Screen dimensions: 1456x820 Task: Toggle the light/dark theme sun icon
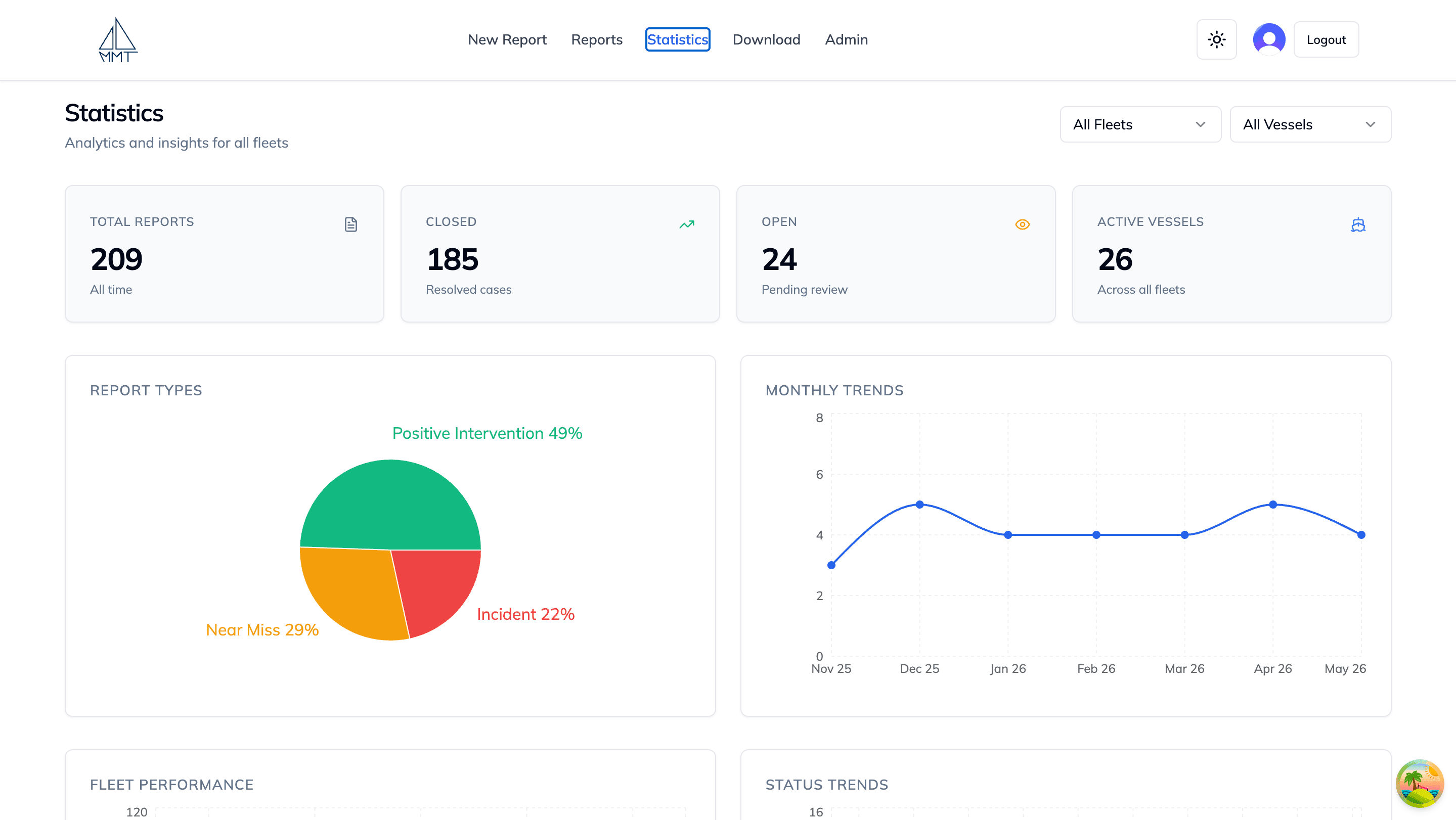tap(1216, 39)
